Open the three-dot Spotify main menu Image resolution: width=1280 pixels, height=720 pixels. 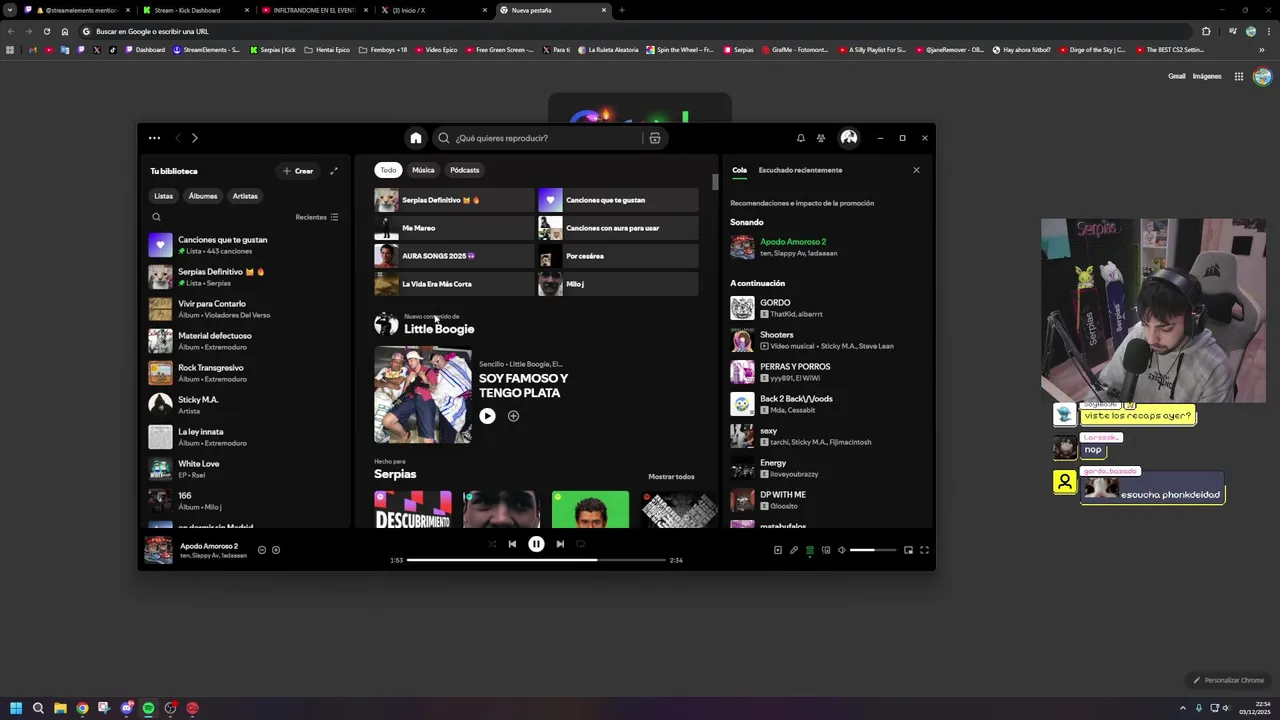154,138
